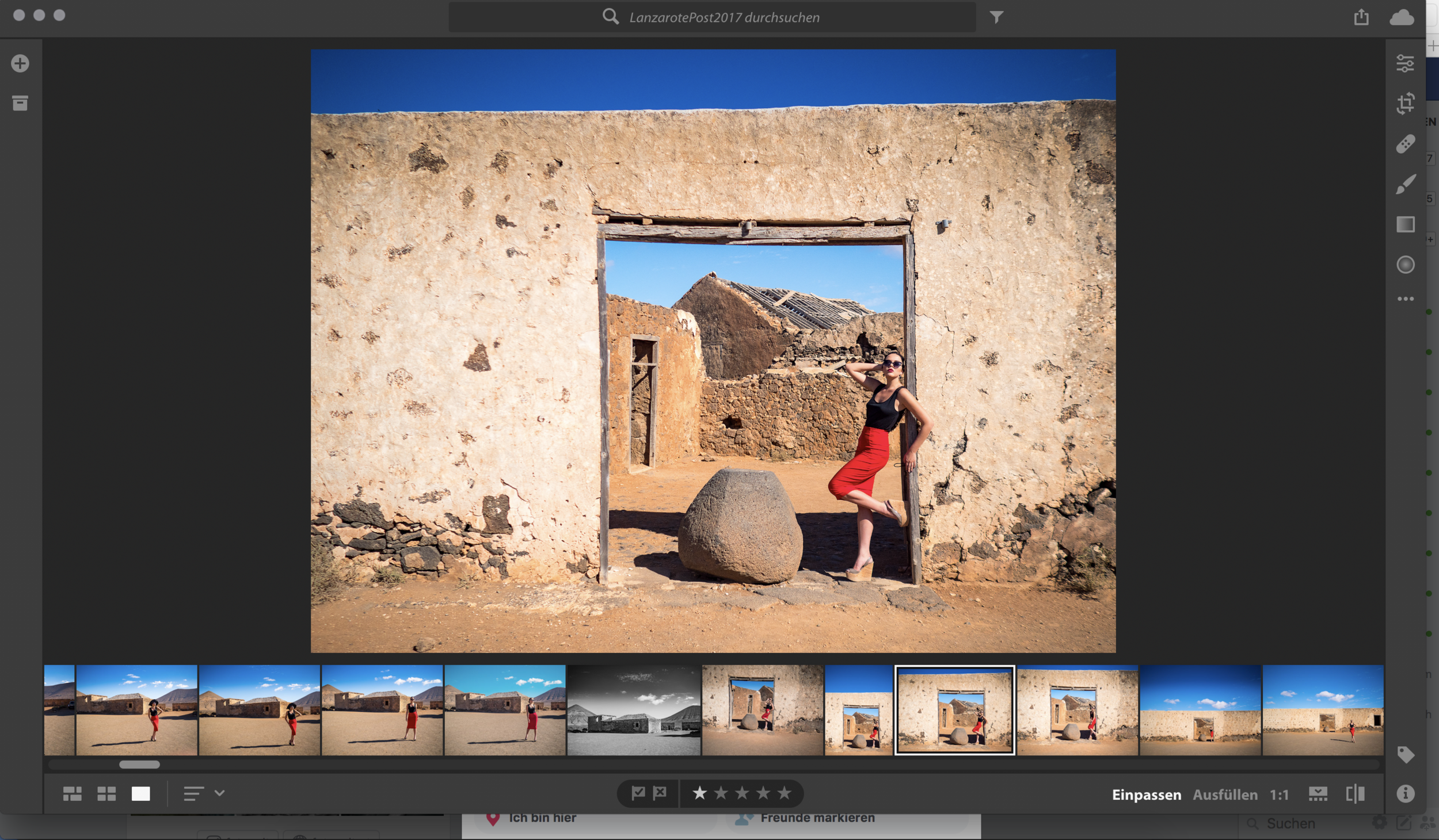
Task: Open the Info panel icon
Action: tap(1405, 793)
